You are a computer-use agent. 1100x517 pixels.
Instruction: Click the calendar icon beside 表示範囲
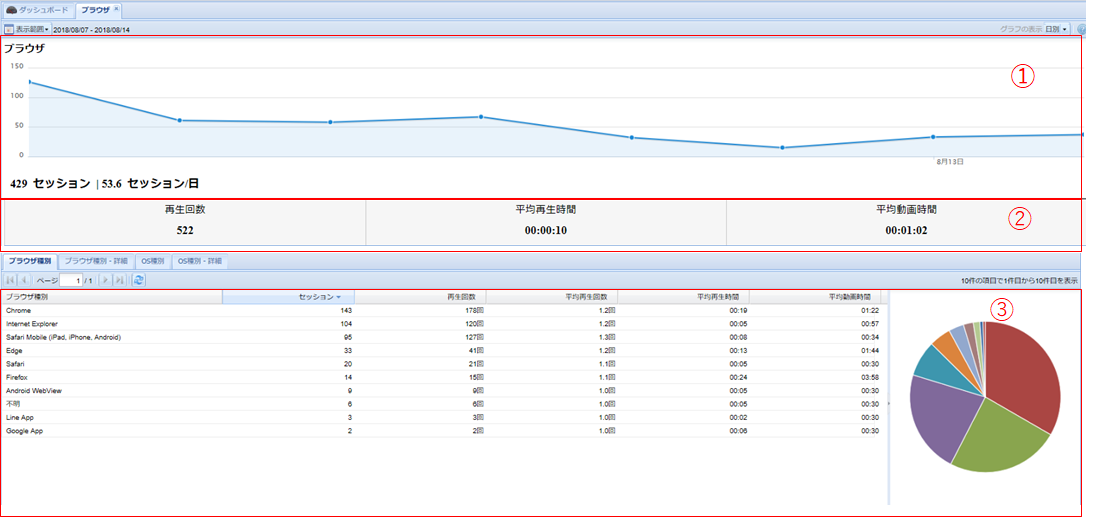coord(9,29)
